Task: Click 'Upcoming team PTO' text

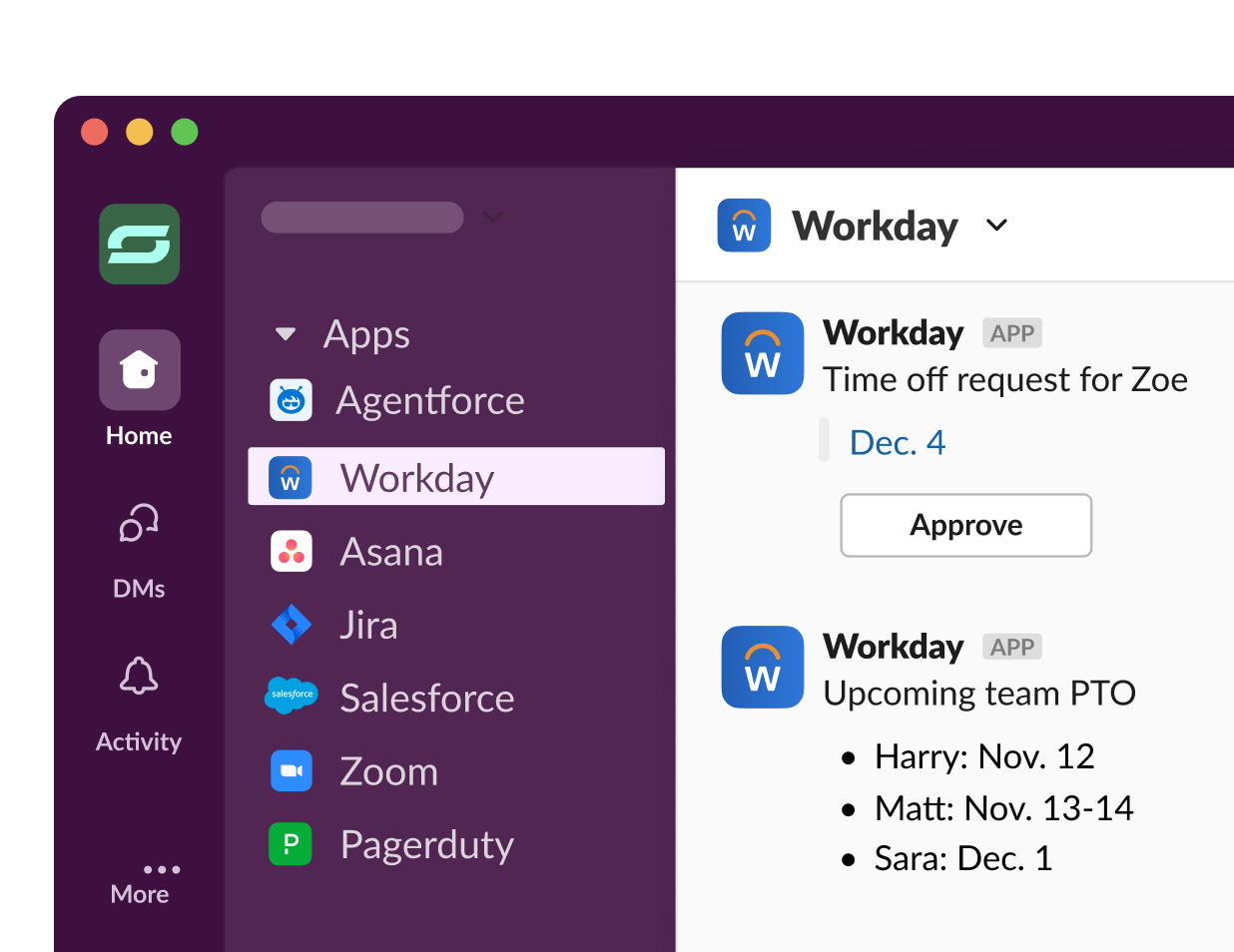Action: [x=979, y=694]
